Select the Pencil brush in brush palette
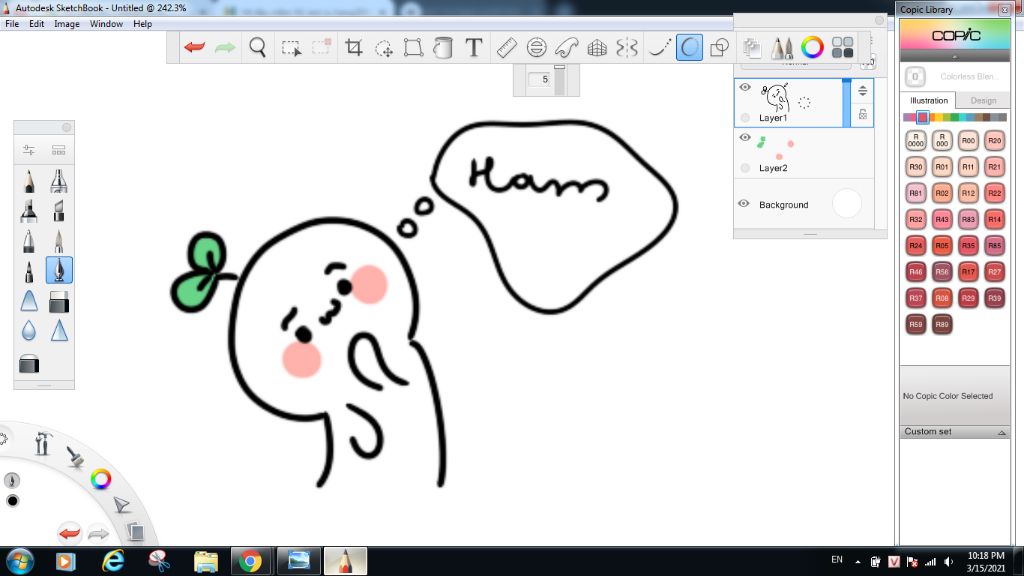This screenshot has height=576, width=1024. 29,181
